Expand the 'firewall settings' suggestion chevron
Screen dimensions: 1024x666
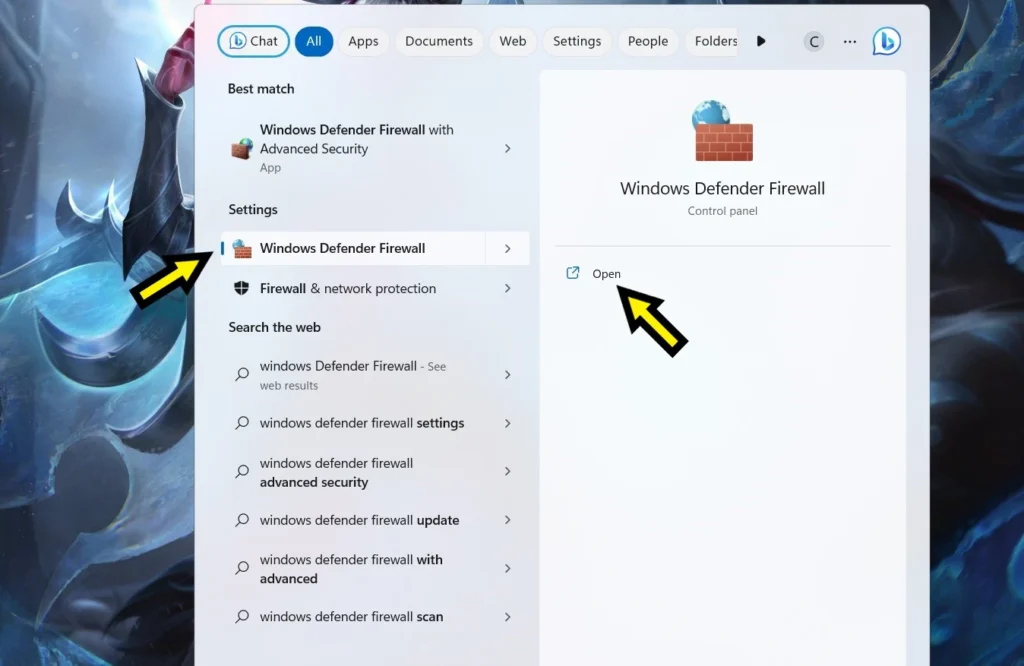(x=507, y=423)
